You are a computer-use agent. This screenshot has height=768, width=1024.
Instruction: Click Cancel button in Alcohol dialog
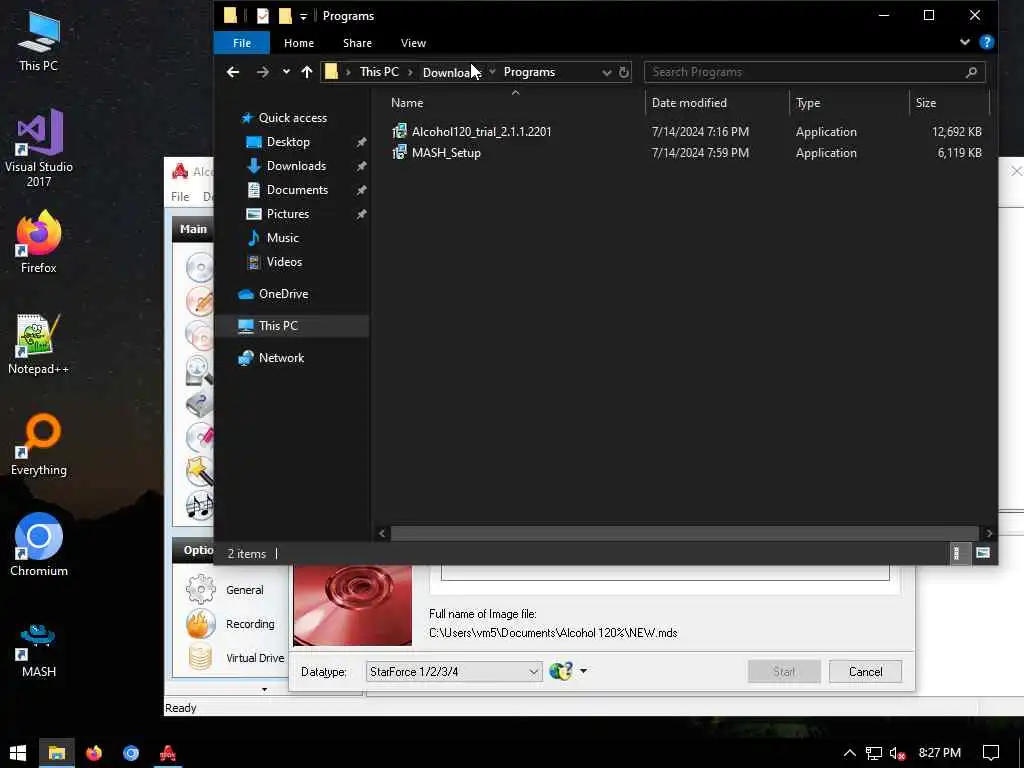click(865, 671)
